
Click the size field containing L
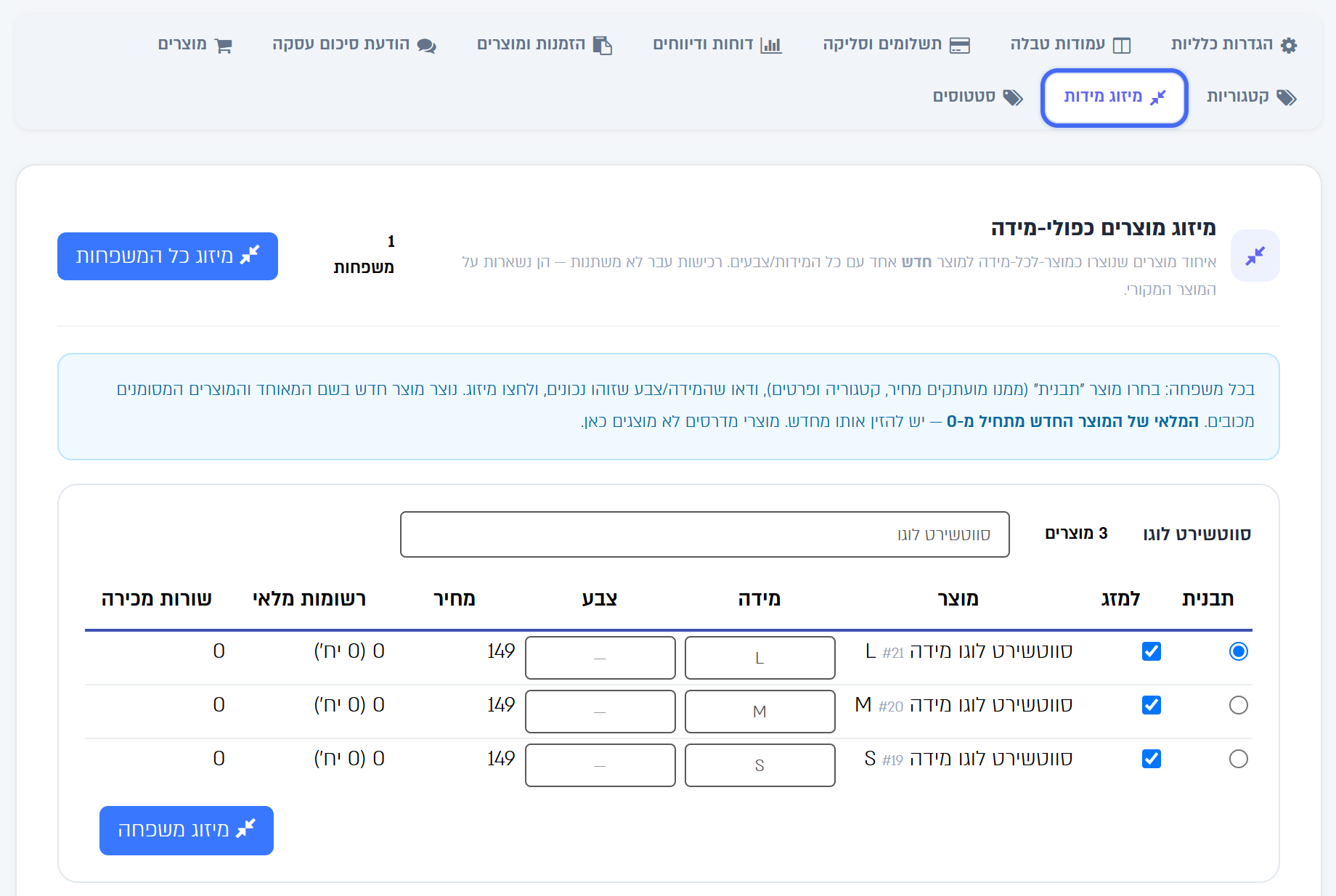tap(760, 658)
